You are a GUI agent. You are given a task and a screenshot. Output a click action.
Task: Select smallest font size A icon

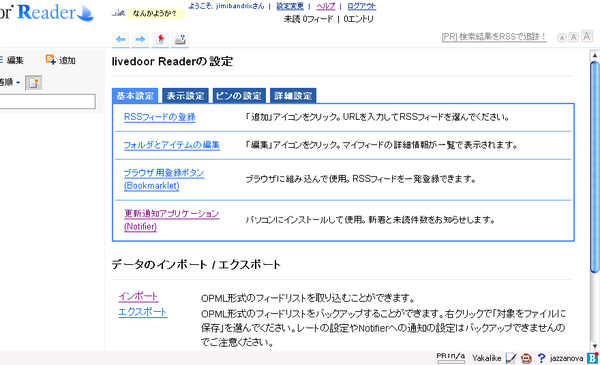pos(562,37)
